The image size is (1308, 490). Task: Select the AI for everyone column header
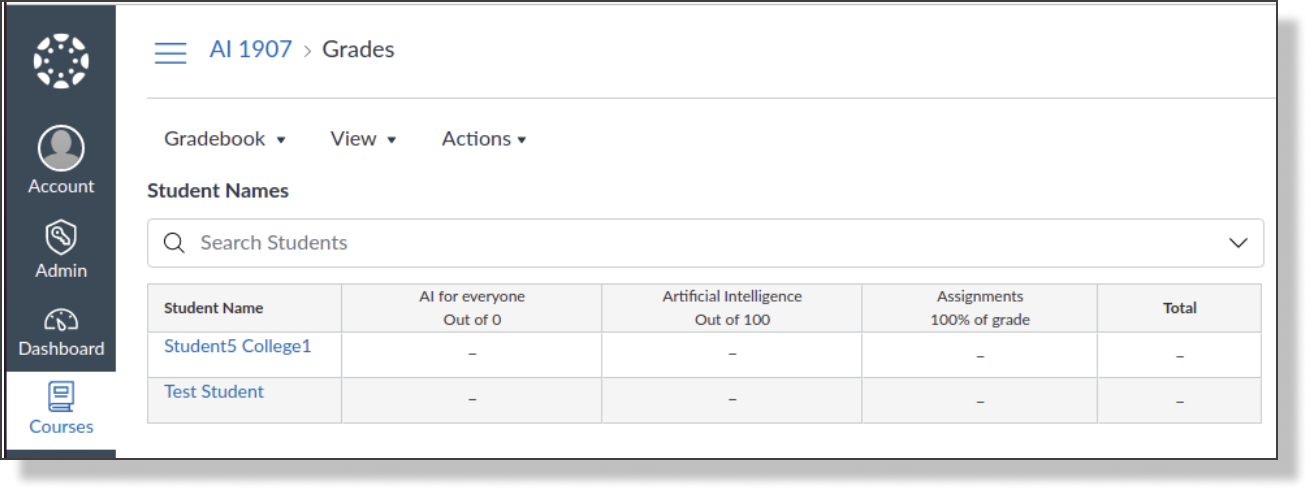click(x=472, y=308)
